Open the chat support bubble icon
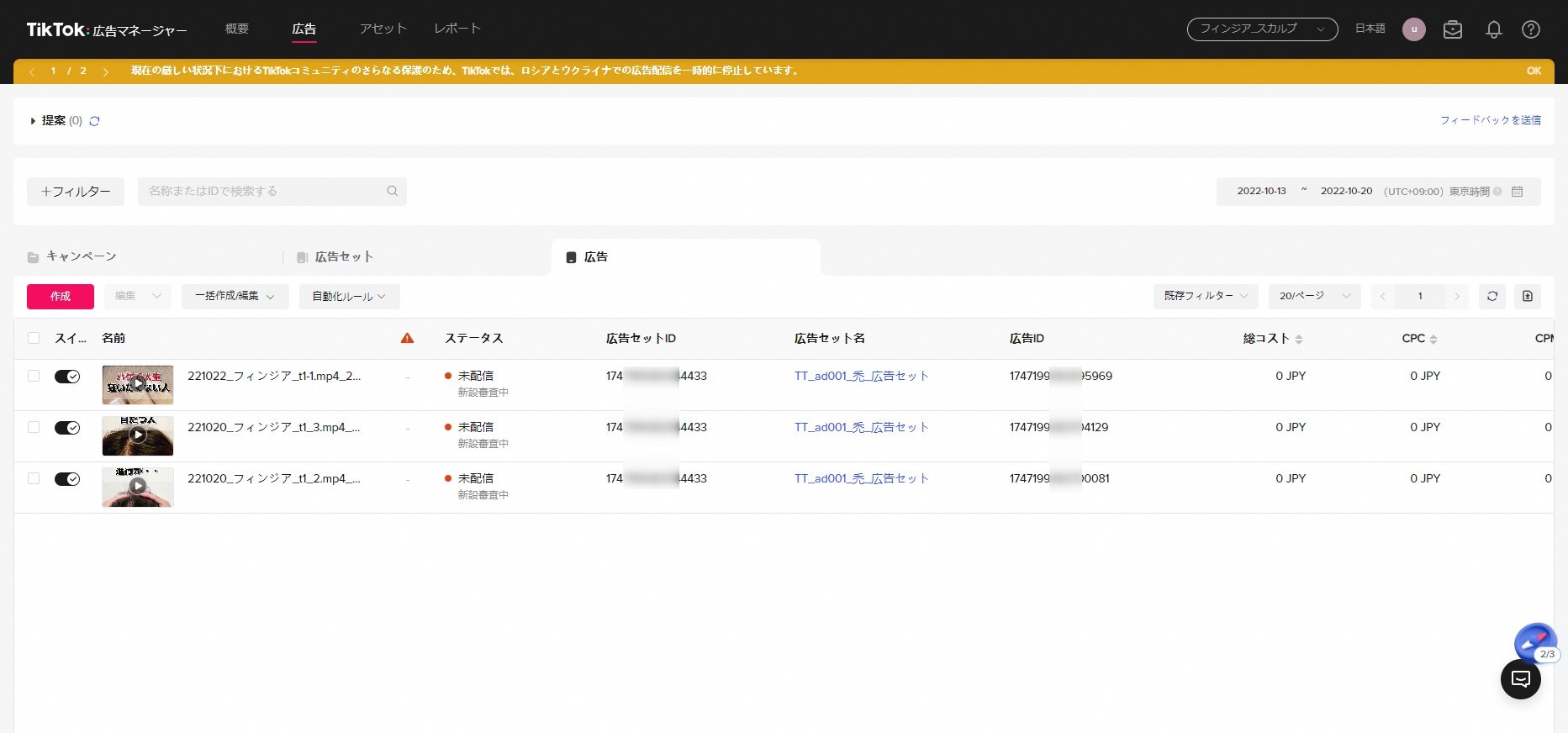The width and height of the screenshot is (1568, 733). pos(1520,679)
